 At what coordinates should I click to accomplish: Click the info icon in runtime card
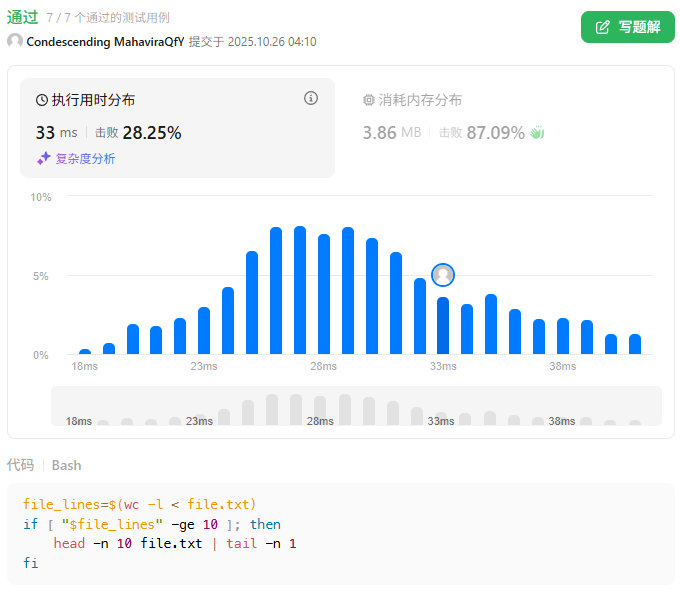coord(311,98)
